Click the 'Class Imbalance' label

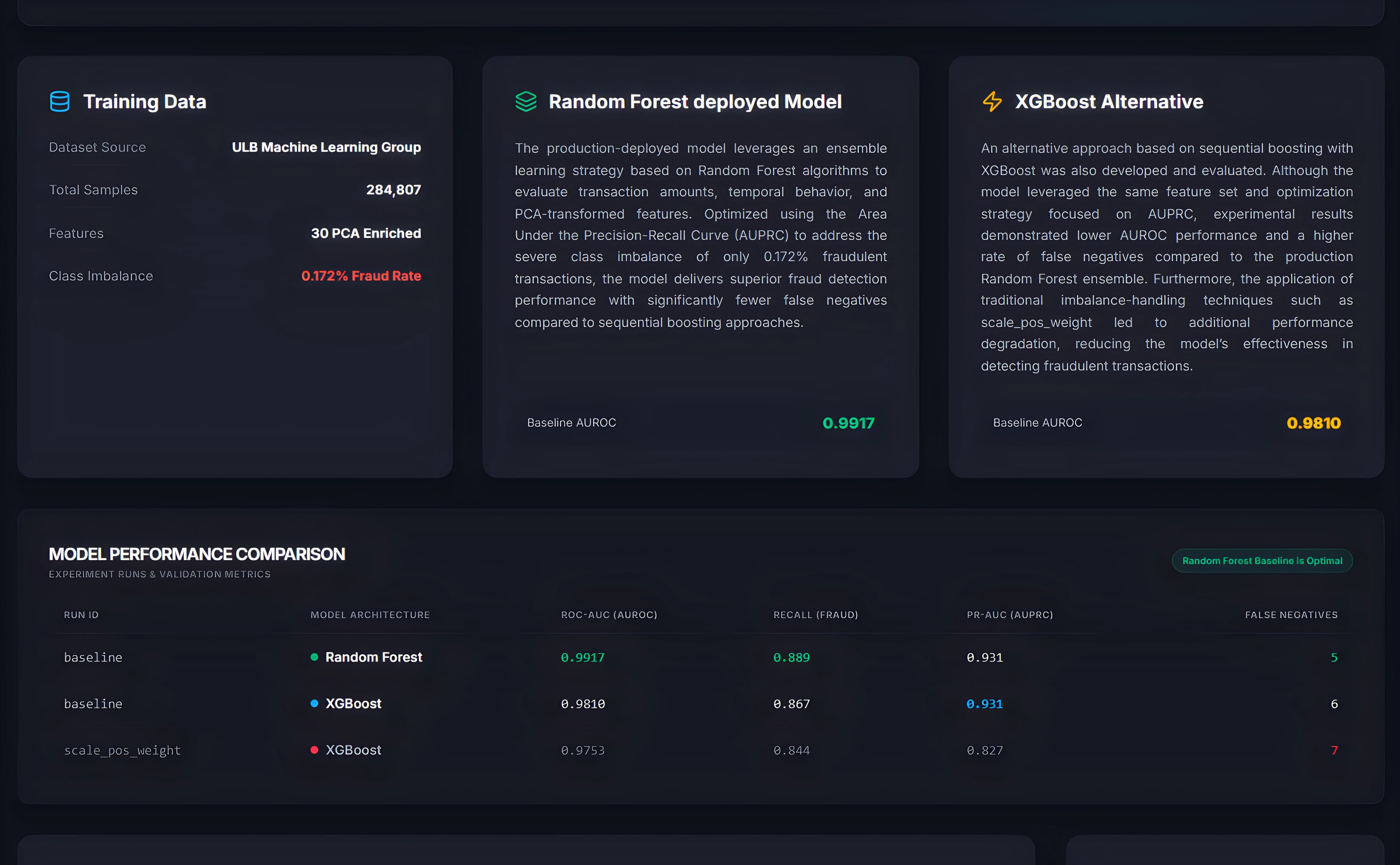point(101,276)
